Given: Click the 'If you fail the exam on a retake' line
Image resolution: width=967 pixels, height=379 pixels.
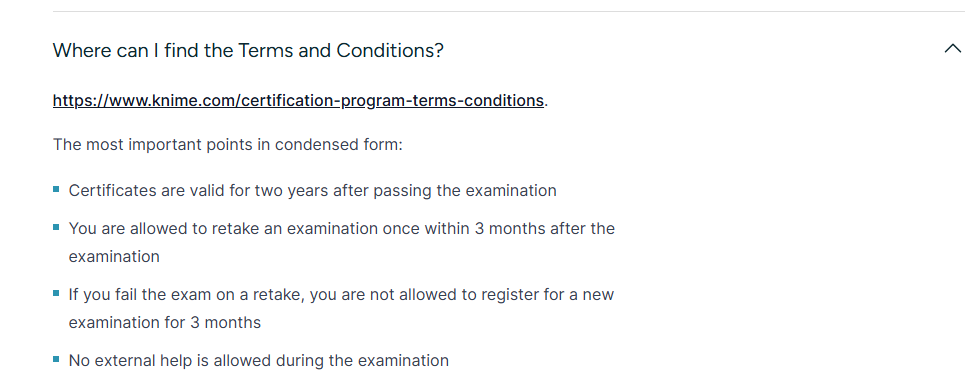Looking at the screenshot, I should tap(341, 295).
